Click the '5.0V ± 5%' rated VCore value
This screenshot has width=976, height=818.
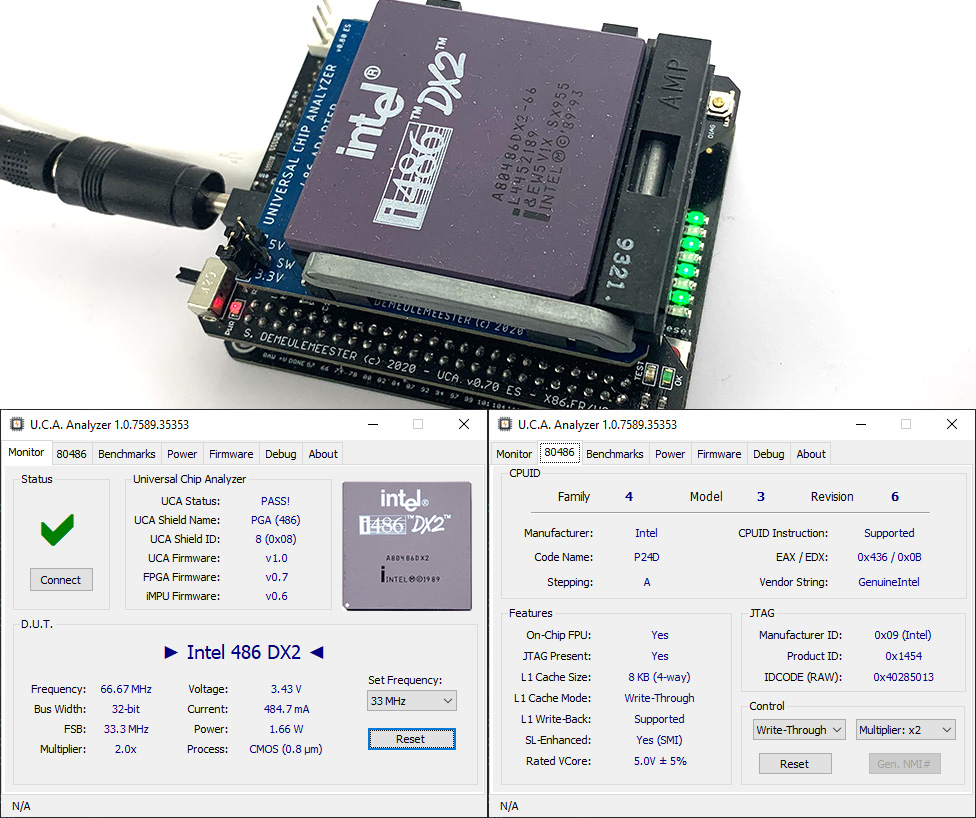(x=660, y=761)
